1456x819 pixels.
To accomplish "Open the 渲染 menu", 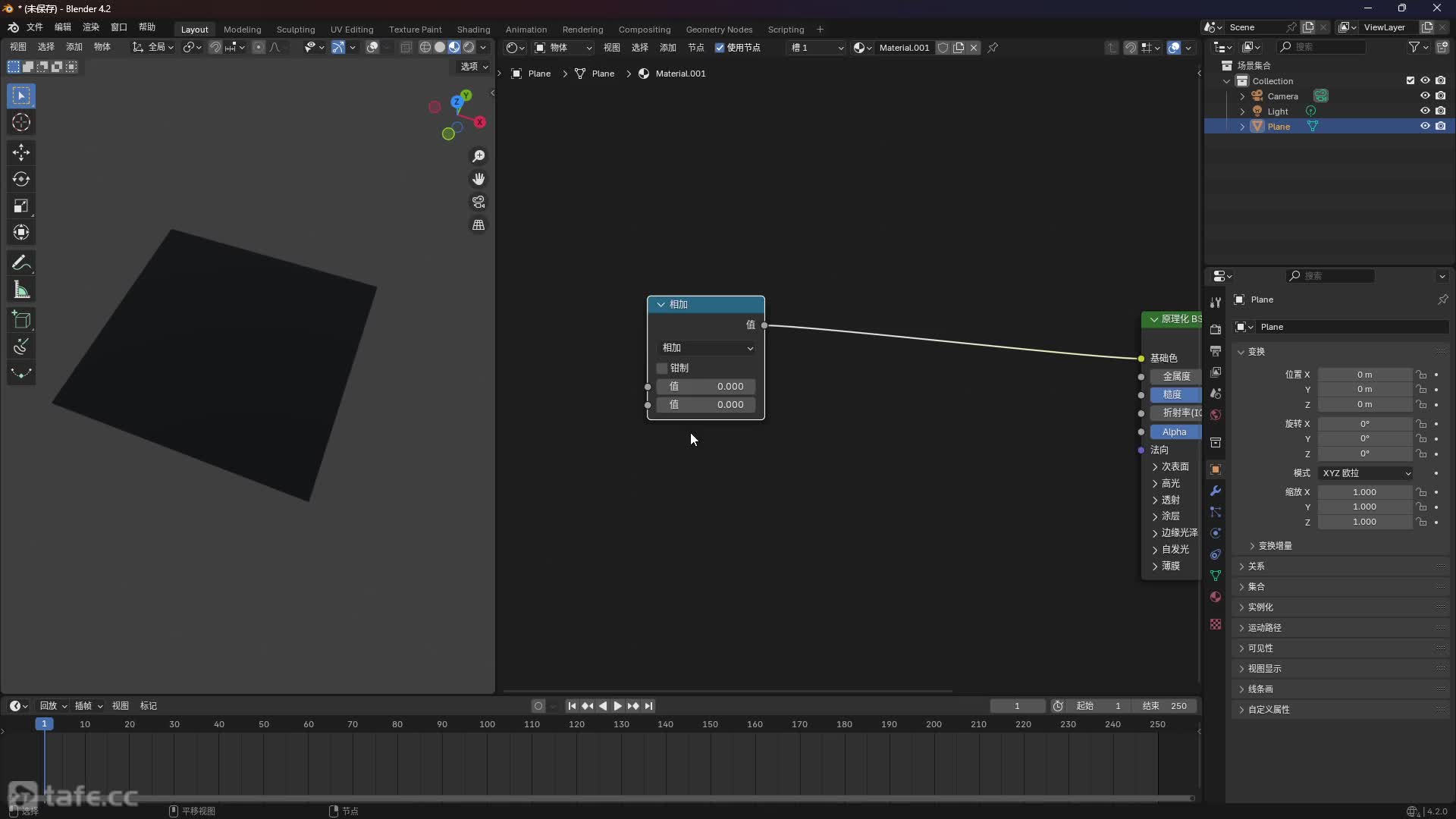I will pyautogui.click(x=90, y=27).
